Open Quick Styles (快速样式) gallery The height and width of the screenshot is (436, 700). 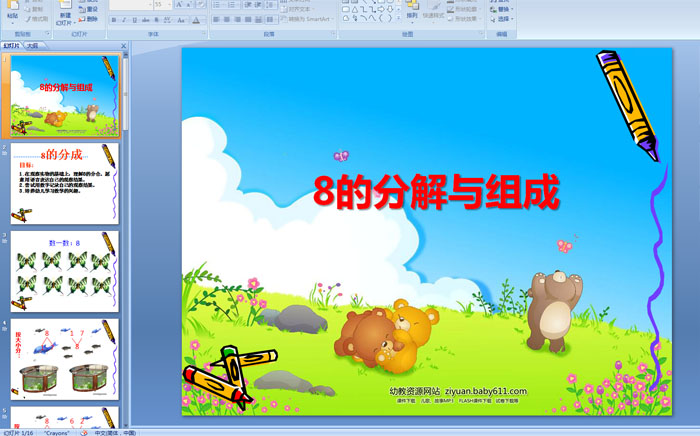point(433,12)
